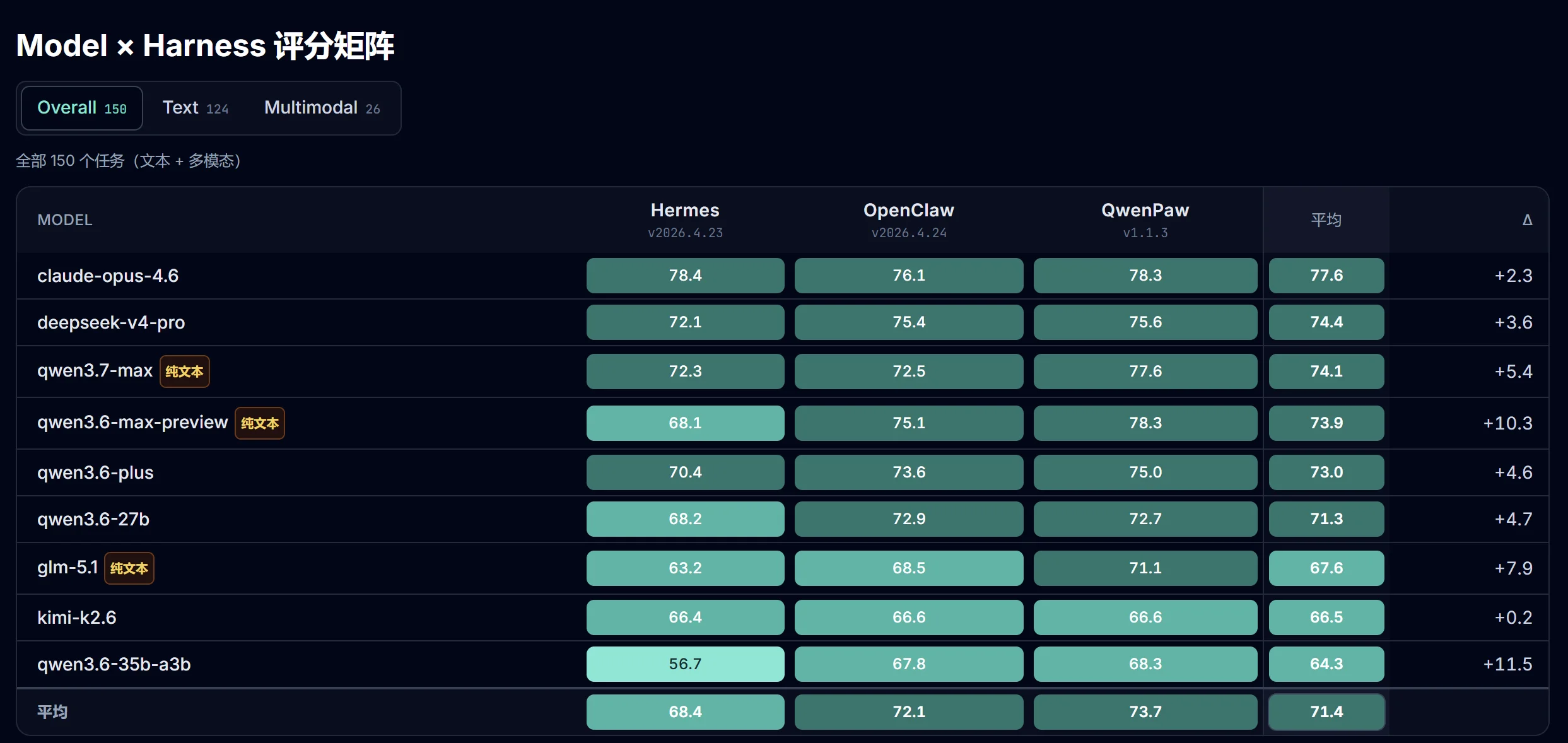This screenshot has height=743, width=1568.
Task: Click kimi-k2.6 Hermes score 66.4
Action: click(686, 617)
